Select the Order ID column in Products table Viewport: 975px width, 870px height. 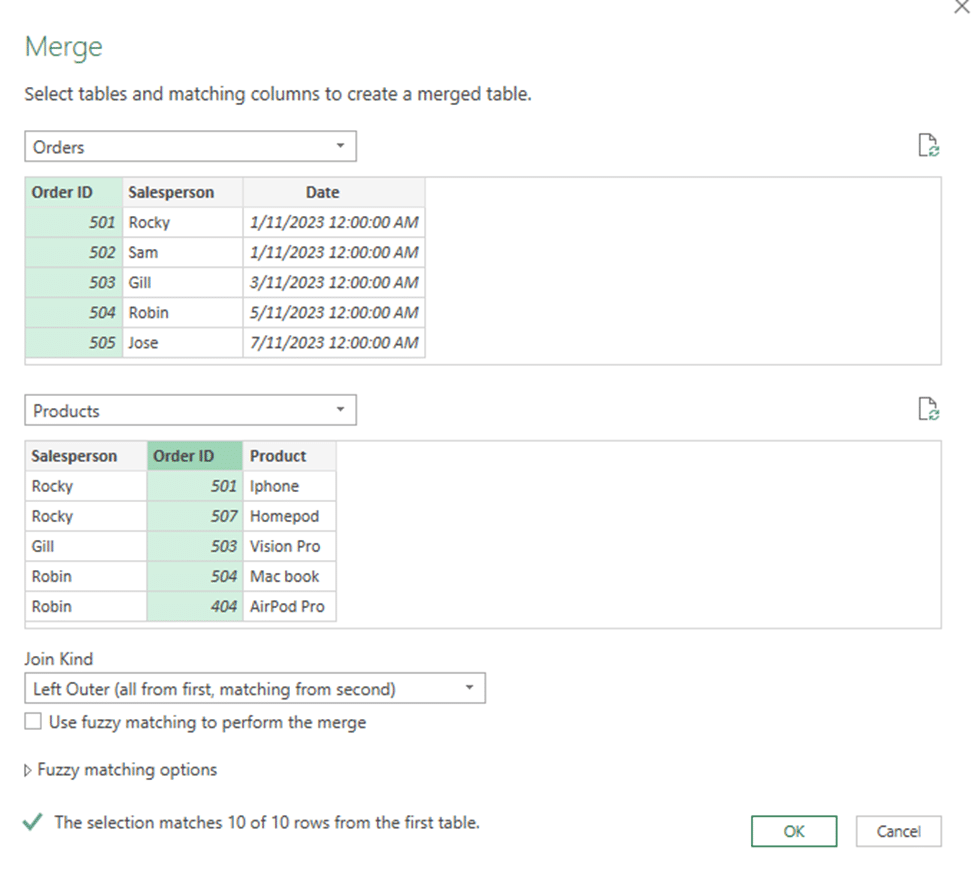coord(193,455)
